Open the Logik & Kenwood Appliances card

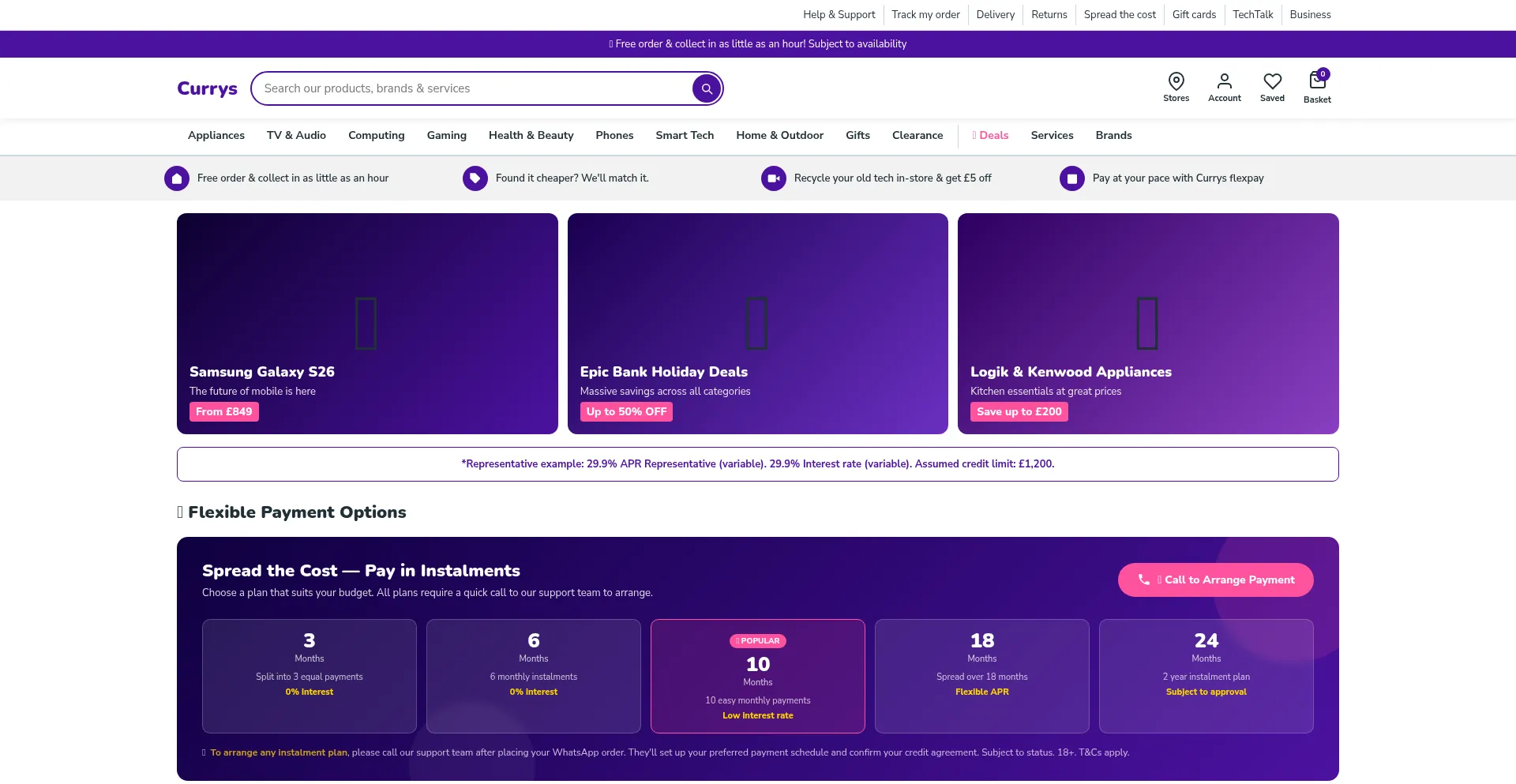click(x=1148, y=324)
